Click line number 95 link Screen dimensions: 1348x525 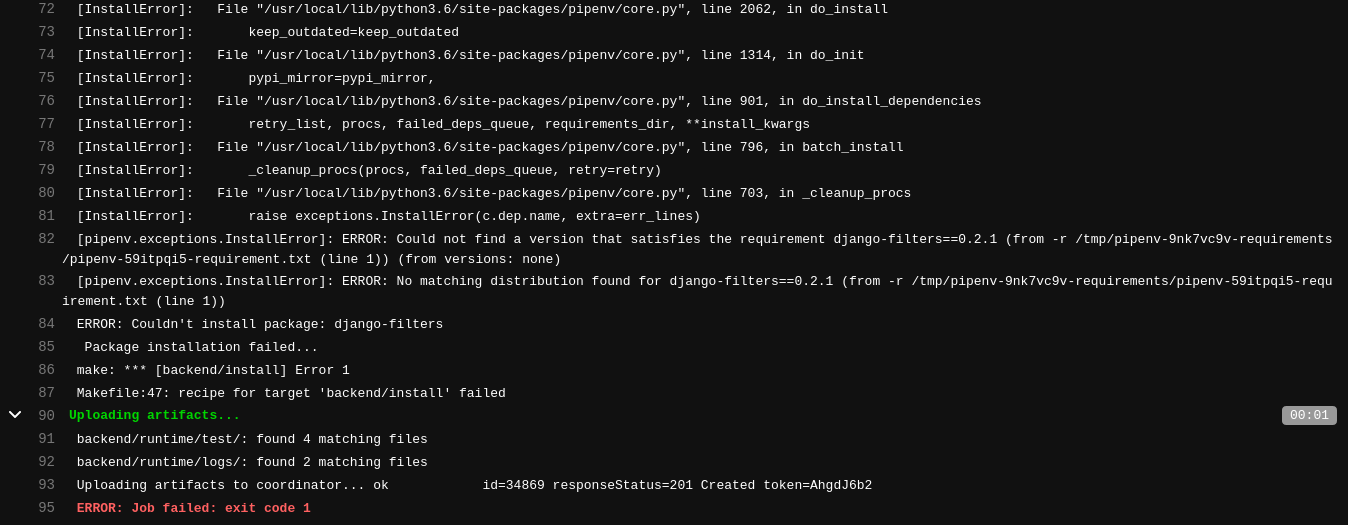pyautogui.click(x=46, y=508)
